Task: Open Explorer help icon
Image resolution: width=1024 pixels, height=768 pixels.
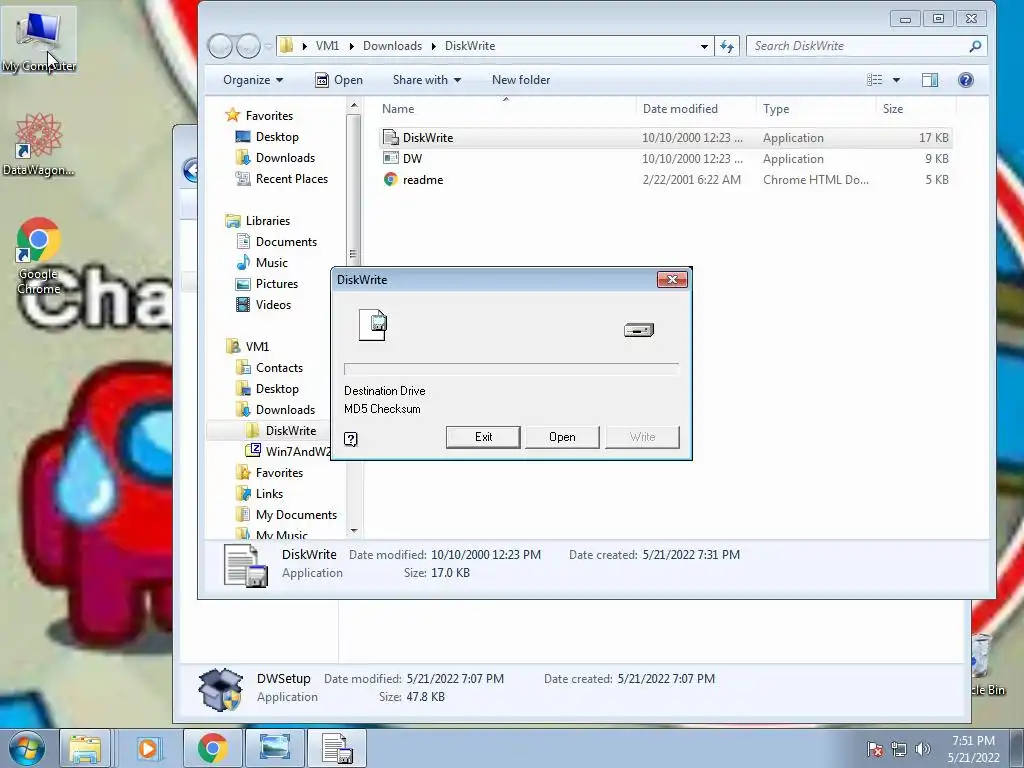Action: point(966,80)
